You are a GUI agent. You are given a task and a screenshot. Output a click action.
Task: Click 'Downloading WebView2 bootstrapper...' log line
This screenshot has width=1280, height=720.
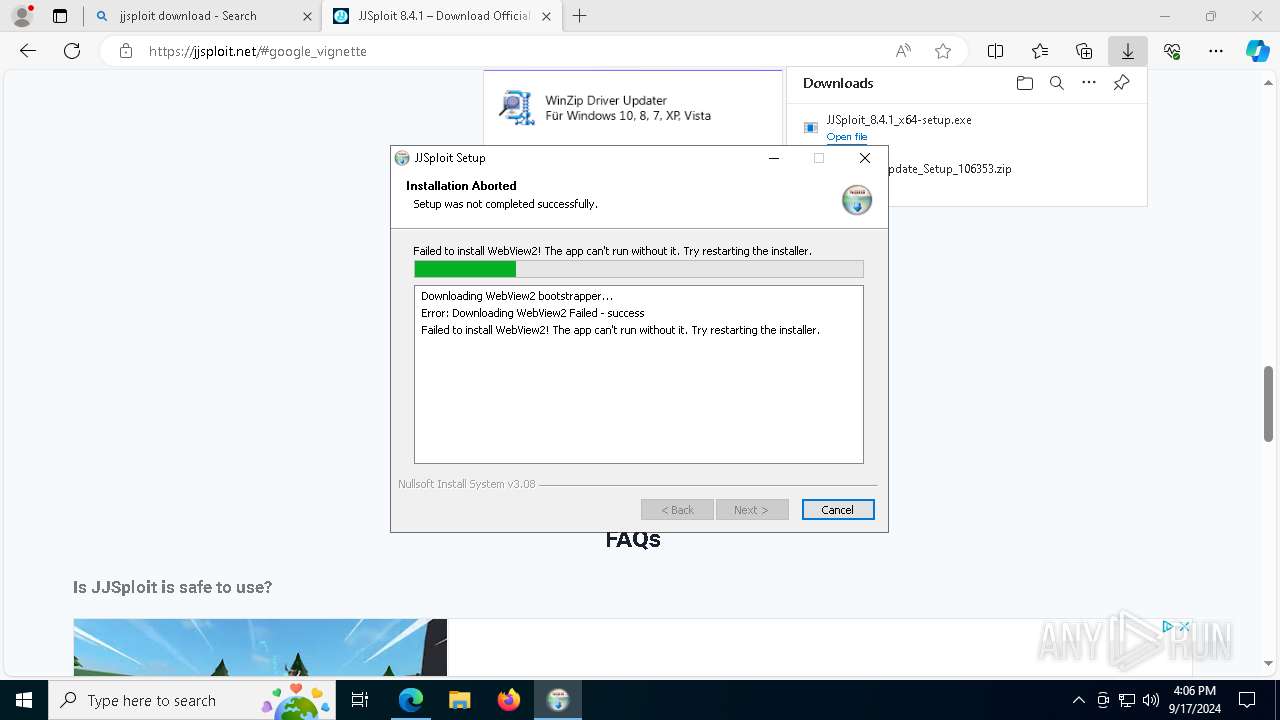(517, 296)
